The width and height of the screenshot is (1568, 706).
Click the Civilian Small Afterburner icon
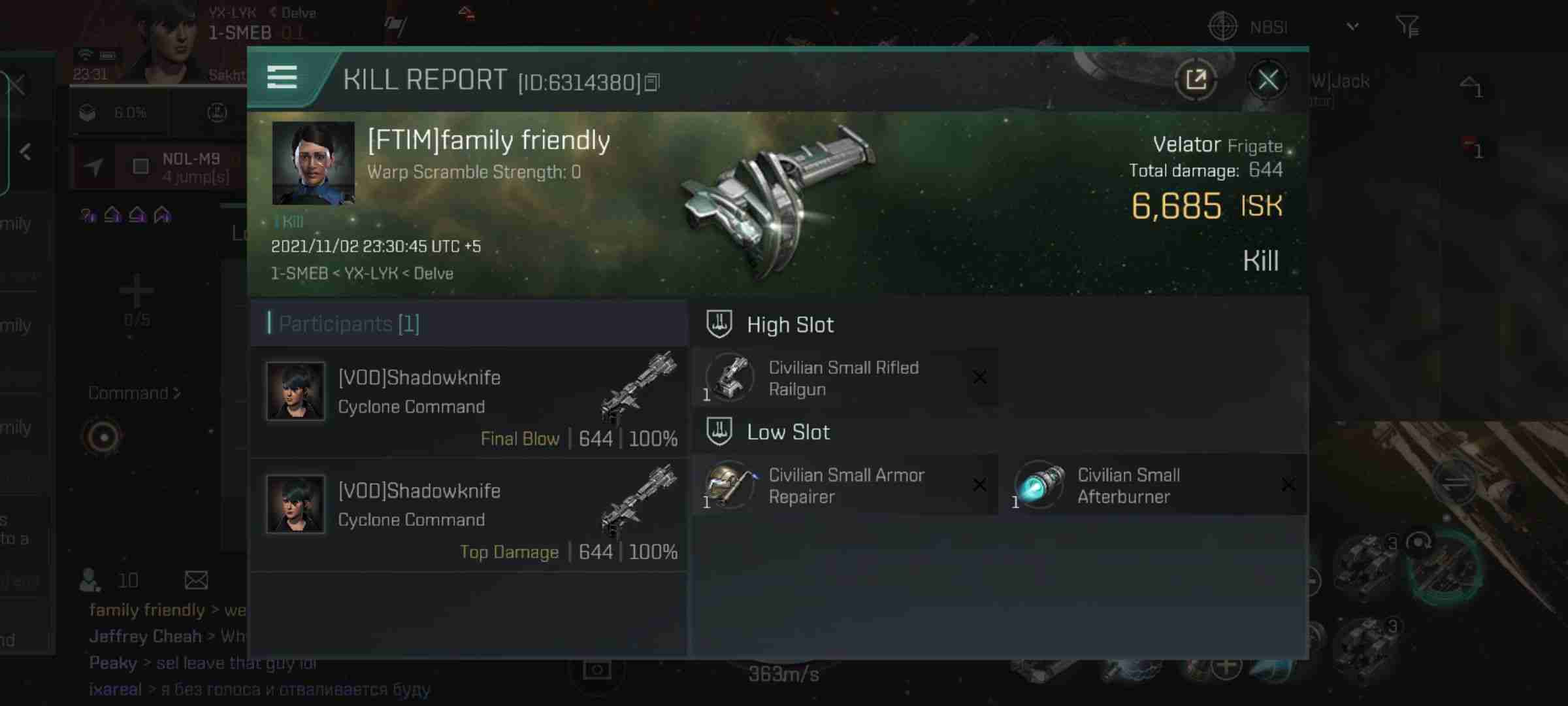pyautogui.click(x=1039, y=485)
